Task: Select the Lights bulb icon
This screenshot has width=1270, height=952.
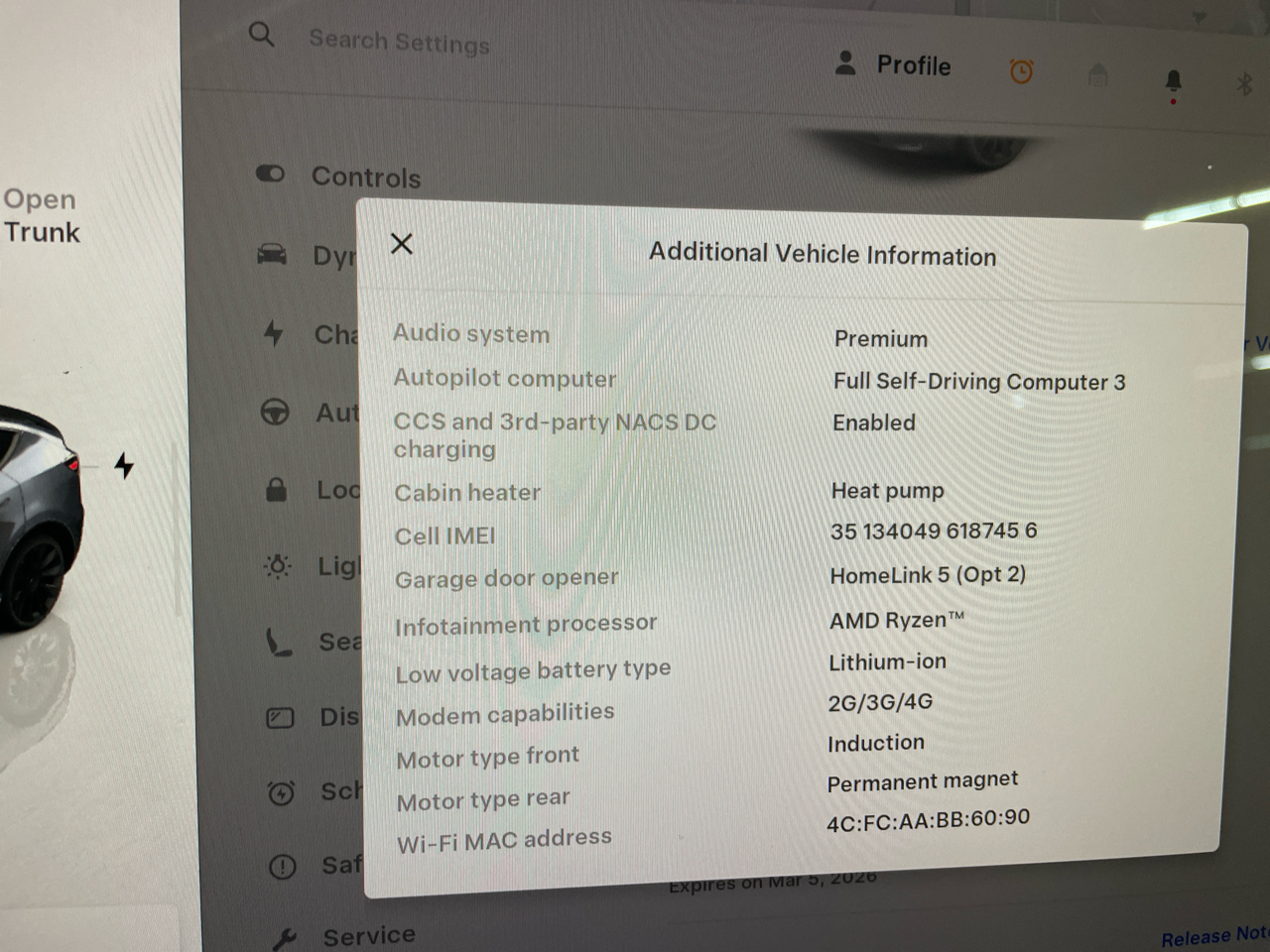Action: click(x=278, y=566)
